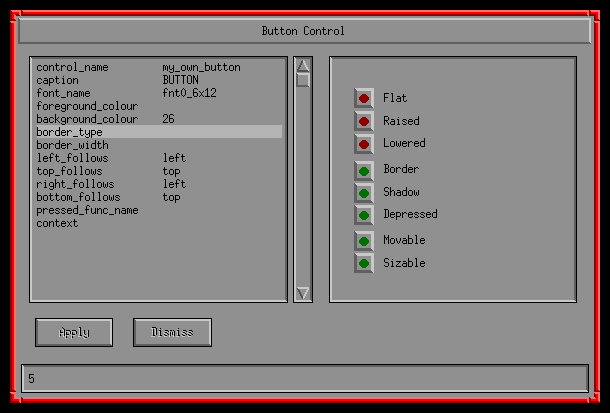Toggle the Border option

364,171
